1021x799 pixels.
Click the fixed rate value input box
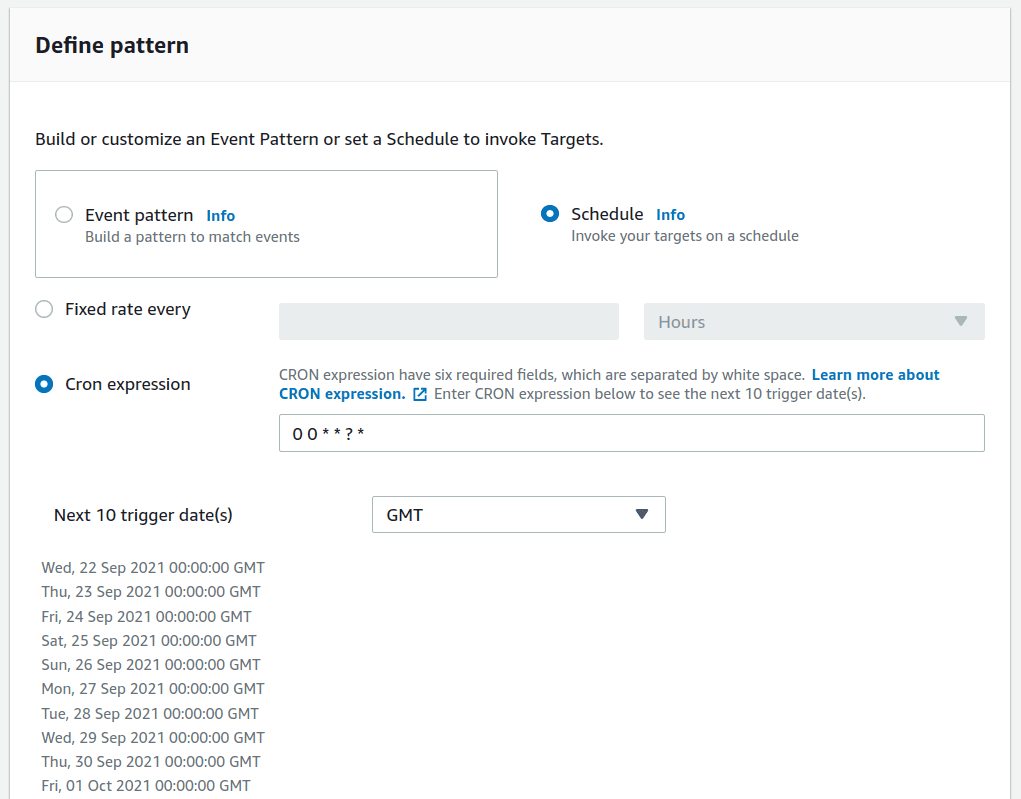click(448, 321)
